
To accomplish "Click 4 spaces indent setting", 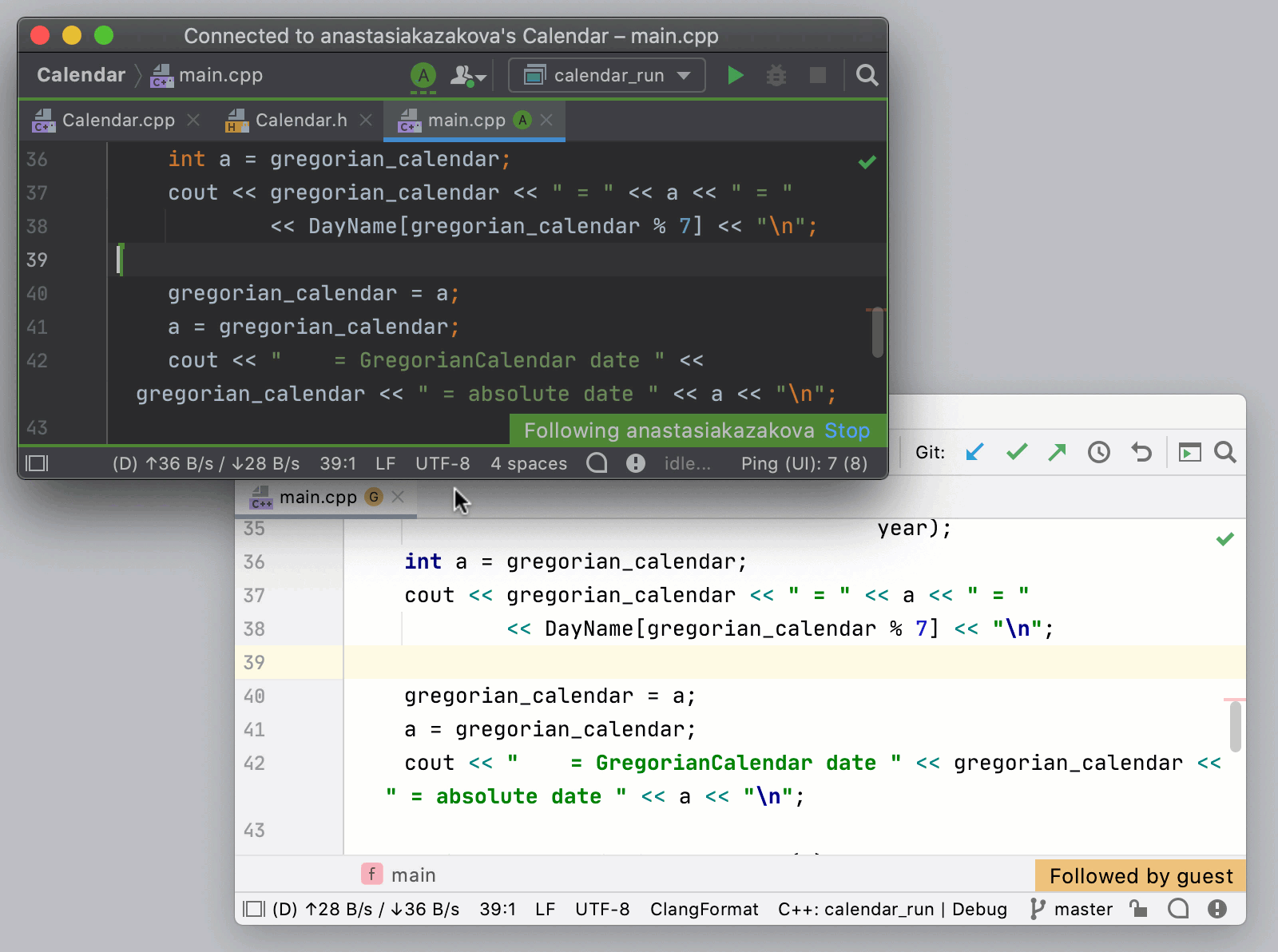I will tap(529, 463).
